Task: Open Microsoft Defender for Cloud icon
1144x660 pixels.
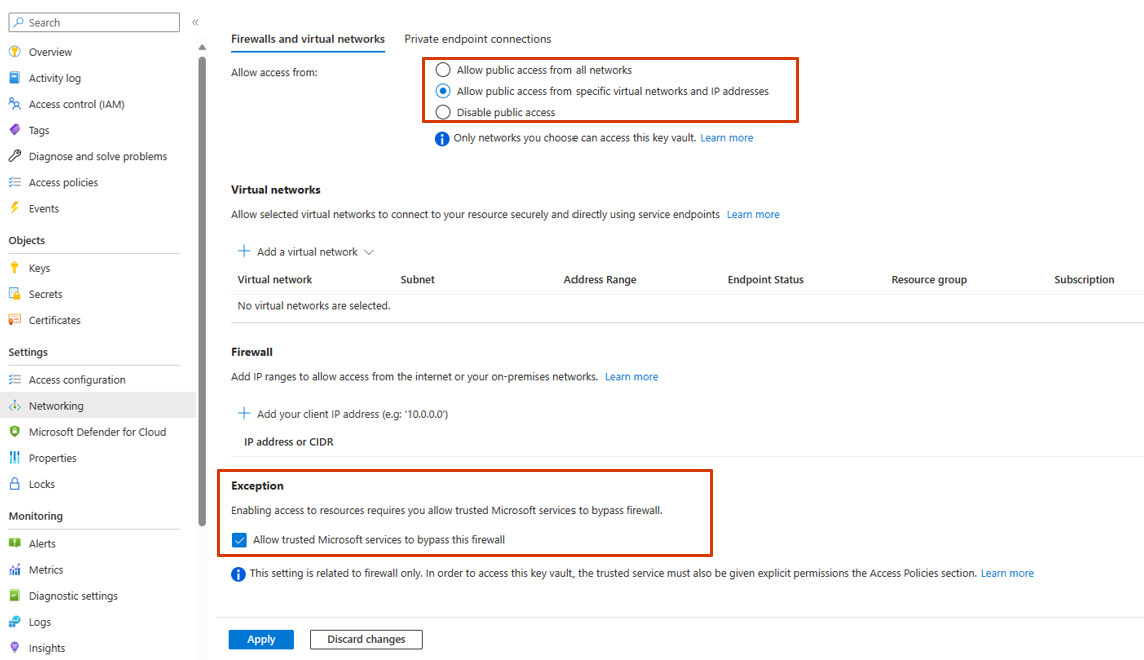Action: click(x=15, y=432)
